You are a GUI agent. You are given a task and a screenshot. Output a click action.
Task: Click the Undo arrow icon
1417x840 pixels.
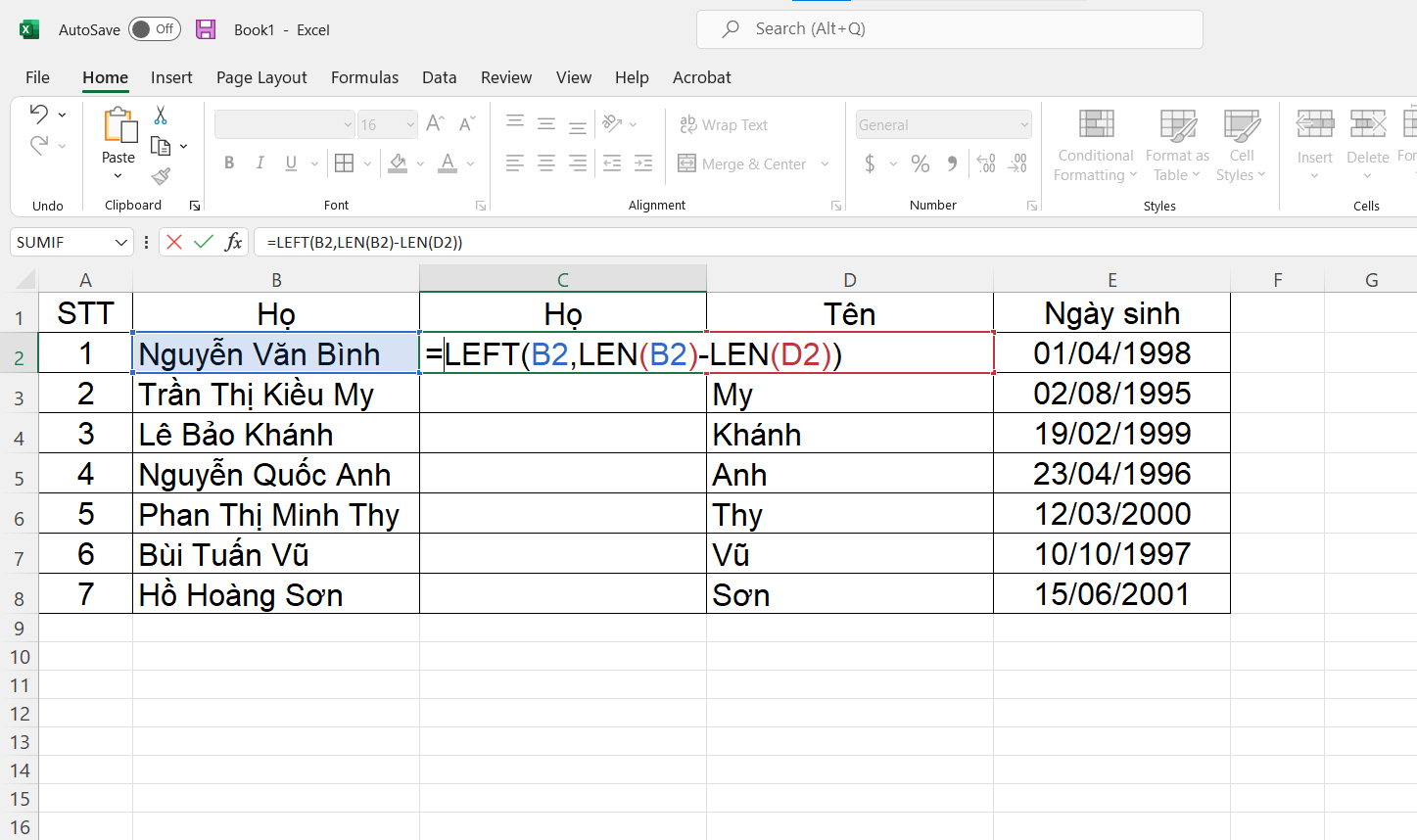(x=39, y=114)
